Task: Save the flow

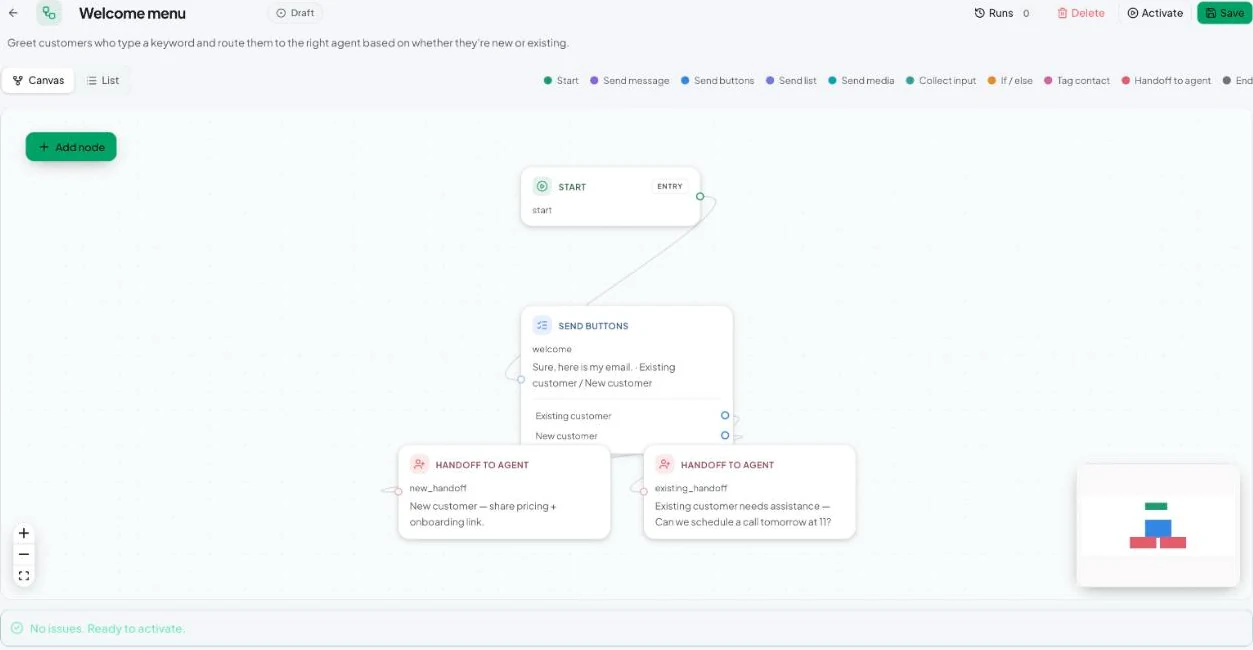Action: click(1224, 13)
